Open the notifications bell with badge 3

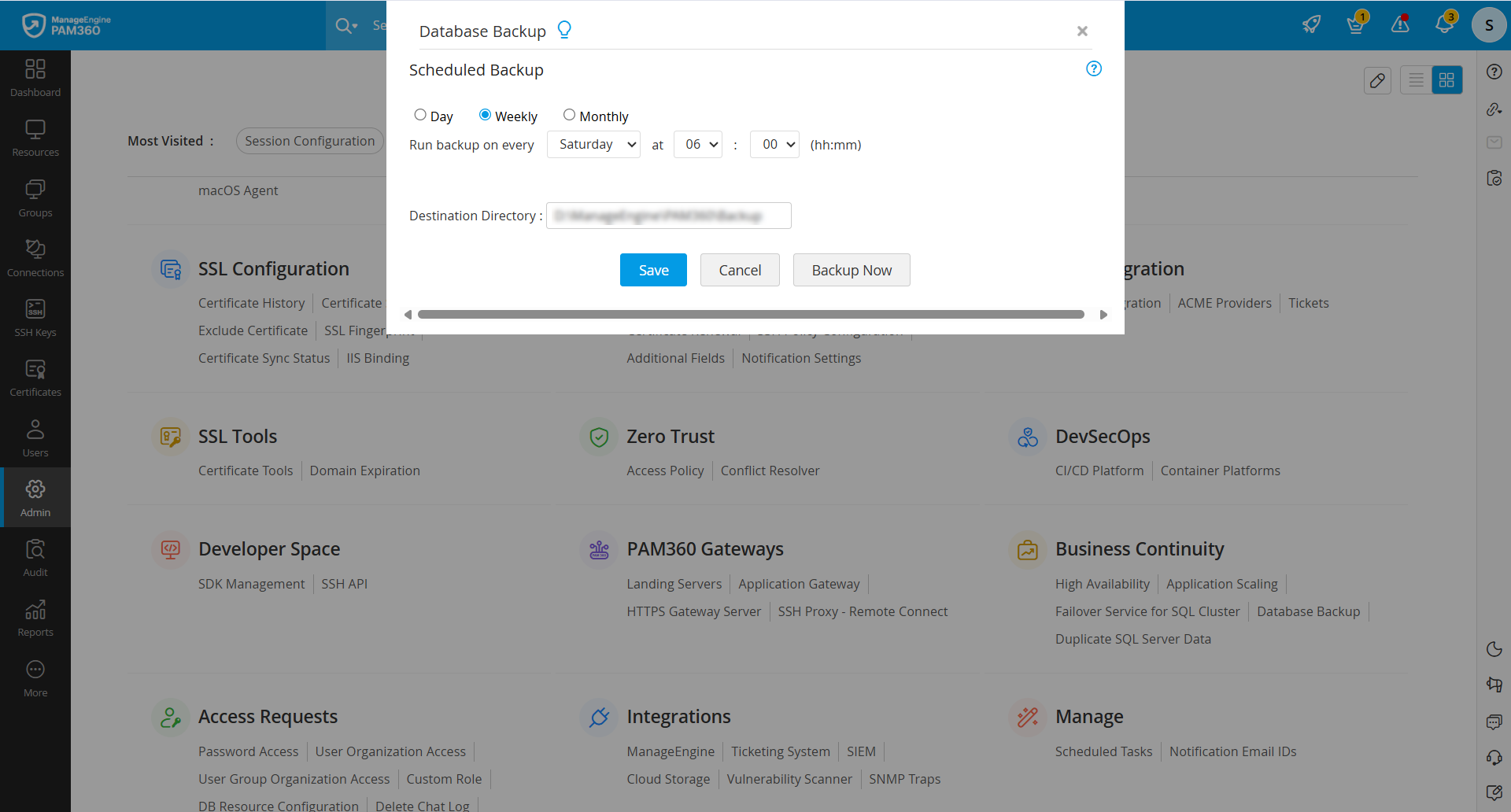click(1445, 23)
